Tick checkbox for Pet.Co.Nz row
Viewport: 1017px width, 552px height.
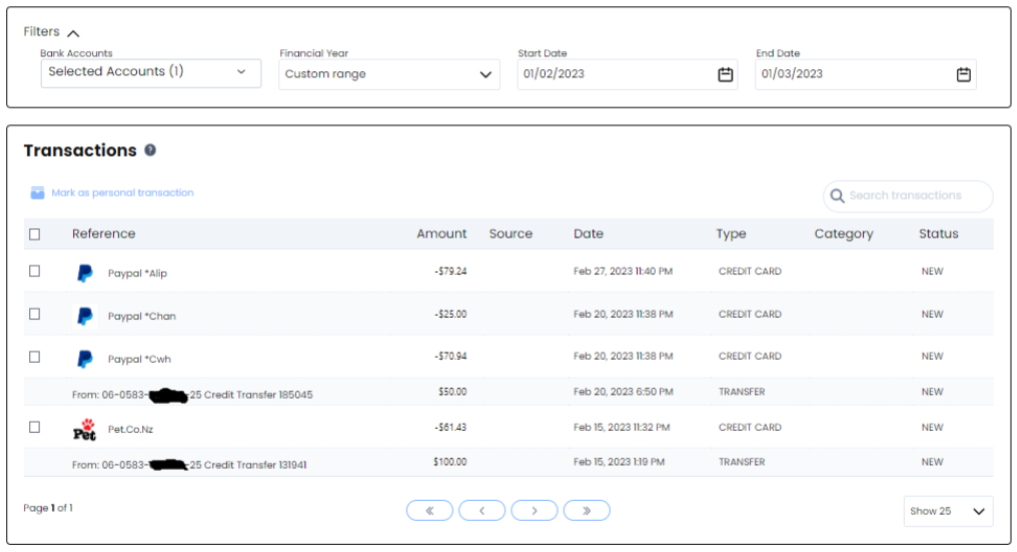point(34,427)
